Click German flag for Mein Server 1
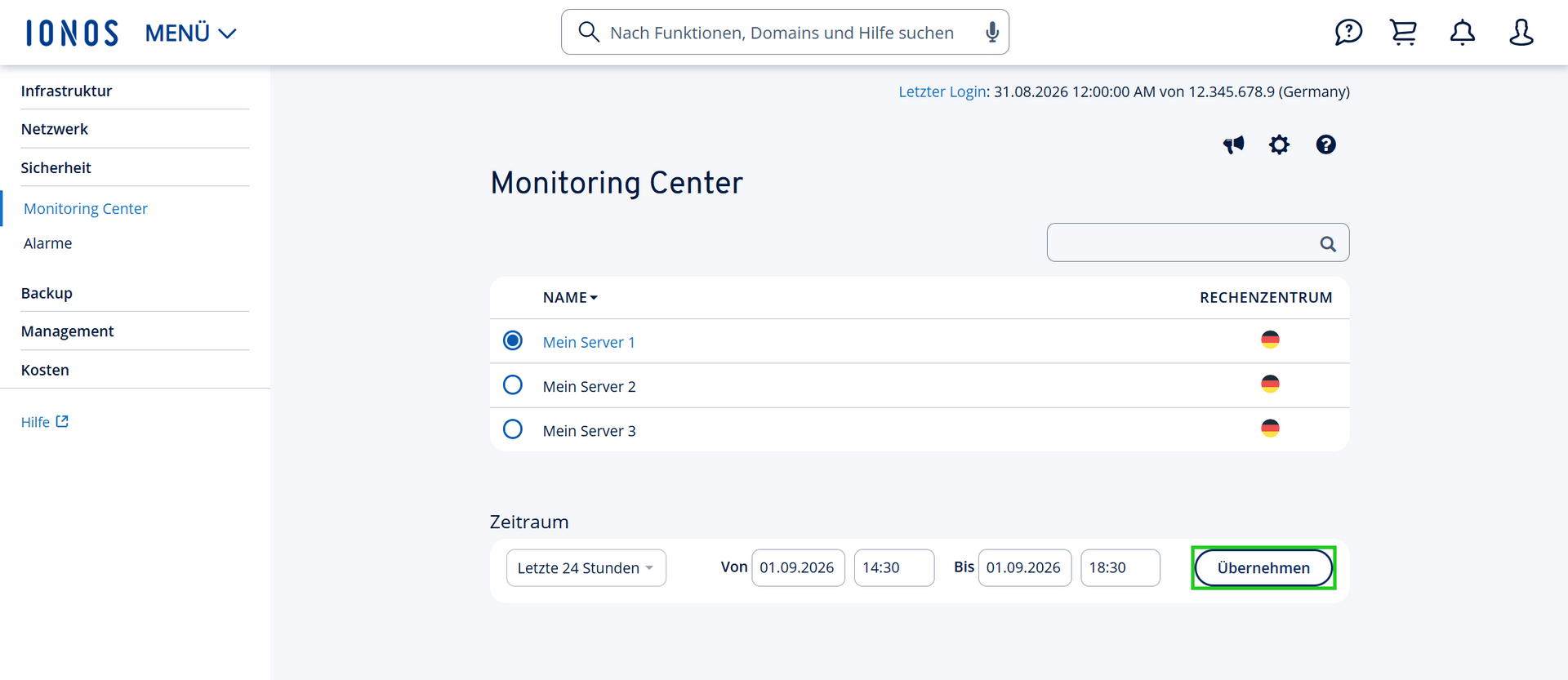Image resolution: width=1568 pixels, height=680 pixels. 1270,340
